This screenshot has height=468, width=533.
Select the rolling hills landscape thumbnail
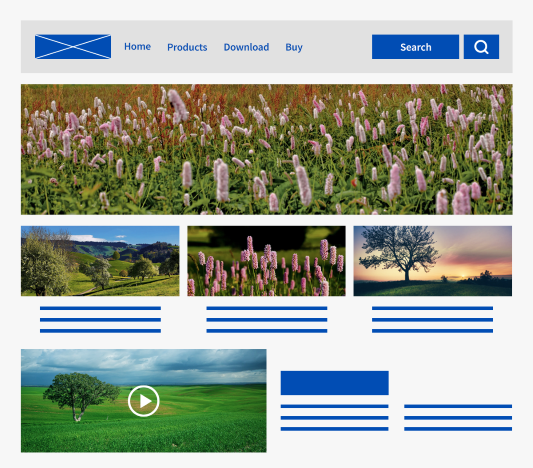(x=100, y=261)
